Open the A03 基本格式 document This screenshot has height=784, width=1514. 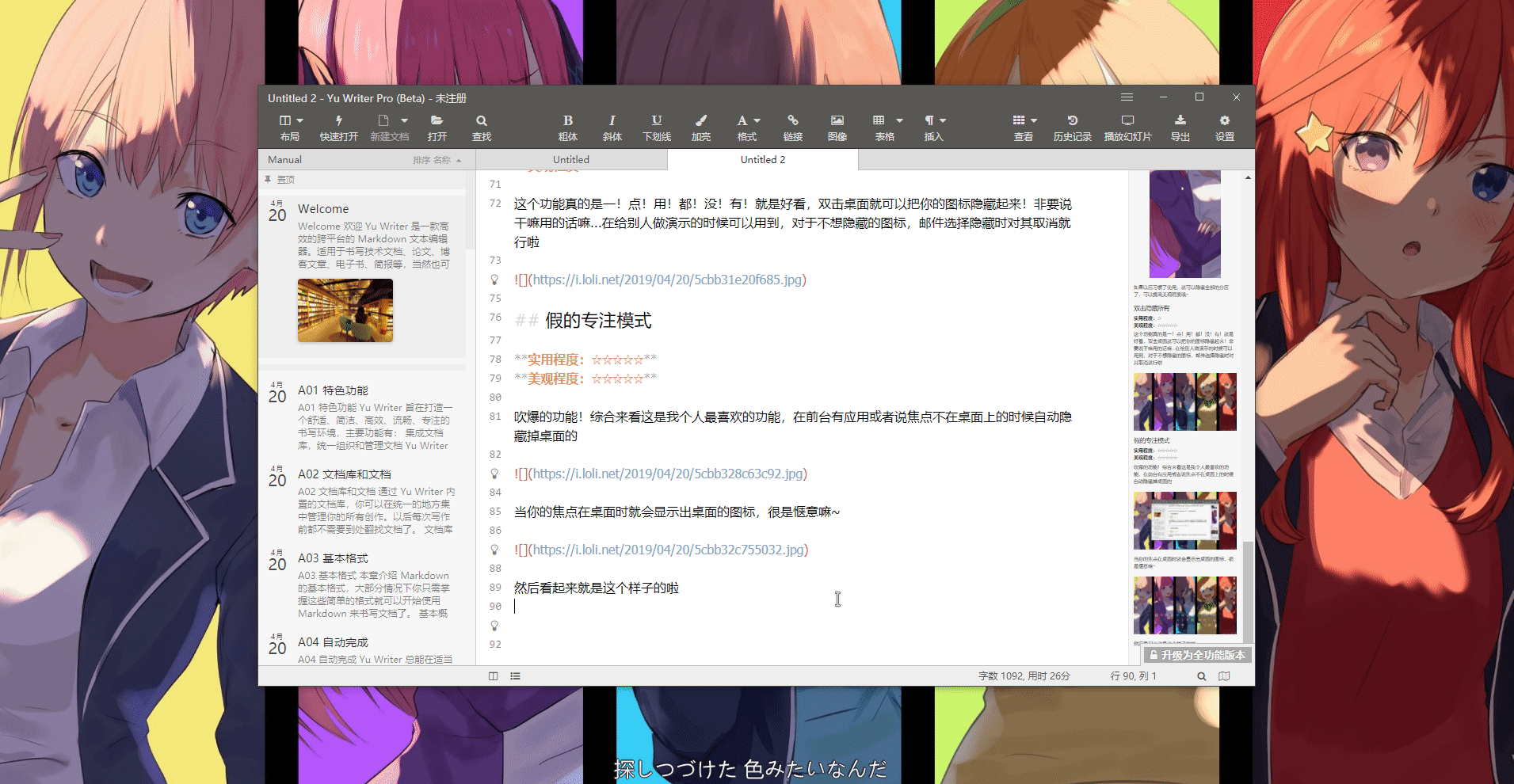pyautogui.click(x=363, y=585)
